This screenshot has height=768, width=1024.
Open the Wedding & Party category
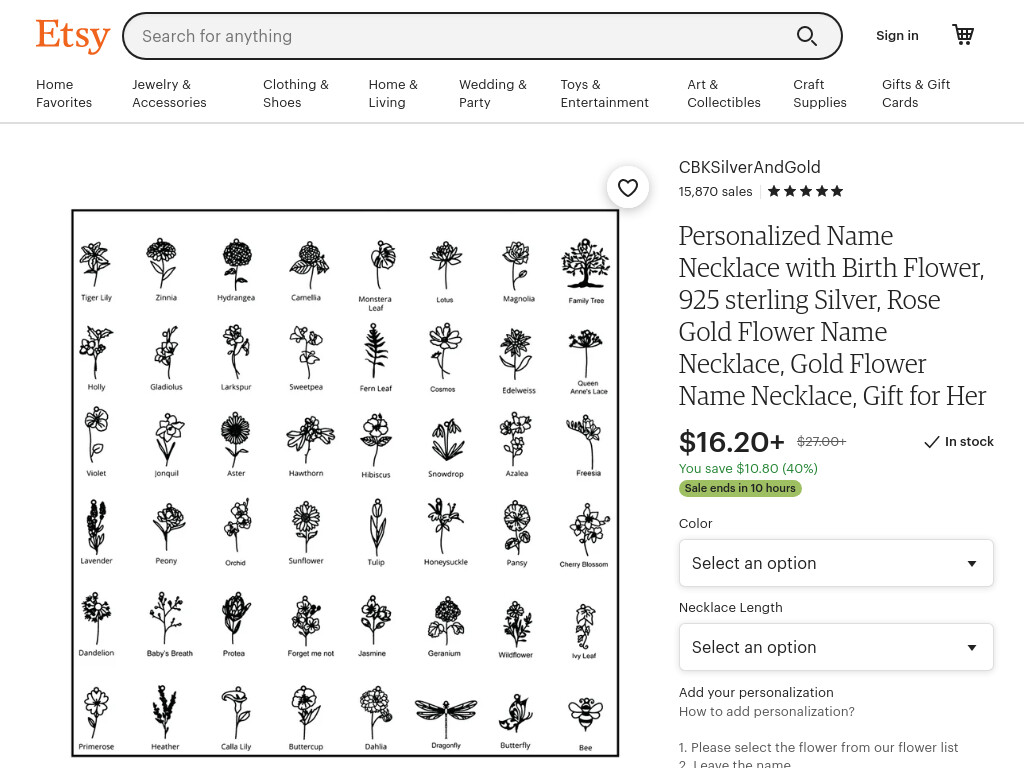coord(492,93)
